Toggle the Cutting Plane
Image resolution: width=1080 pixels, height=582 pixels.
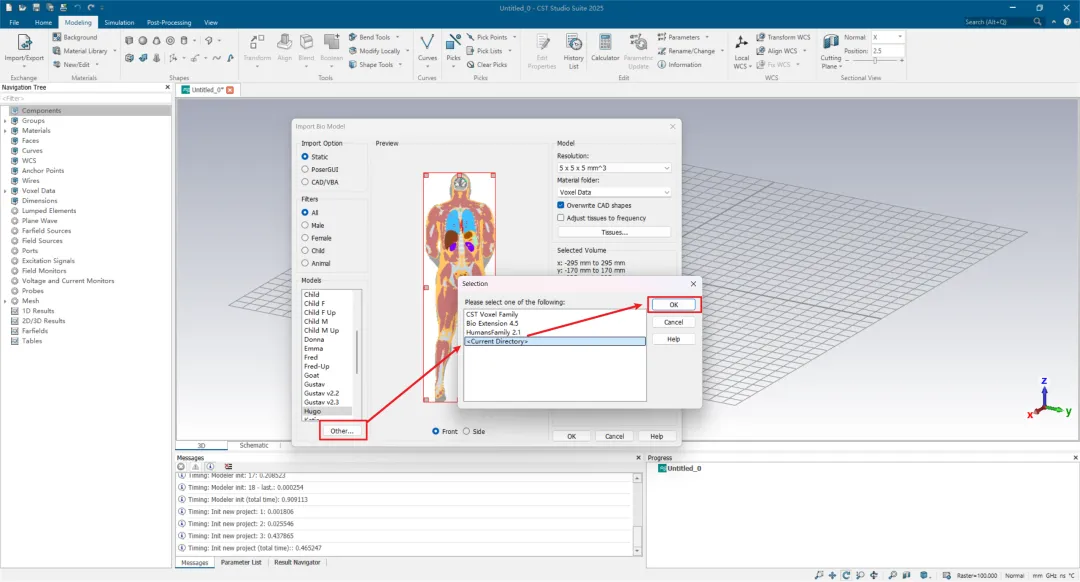831,51
